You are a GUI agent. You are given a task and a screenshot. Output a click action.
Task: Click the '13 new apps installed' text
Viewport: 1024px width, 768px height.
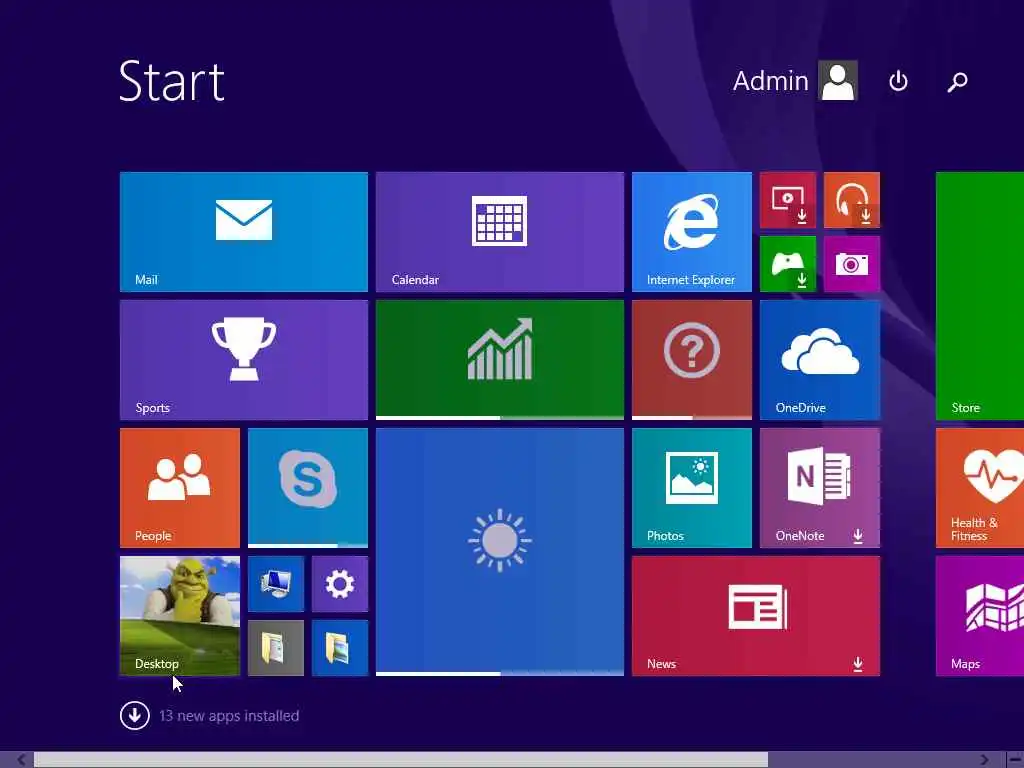pos(229,716)
